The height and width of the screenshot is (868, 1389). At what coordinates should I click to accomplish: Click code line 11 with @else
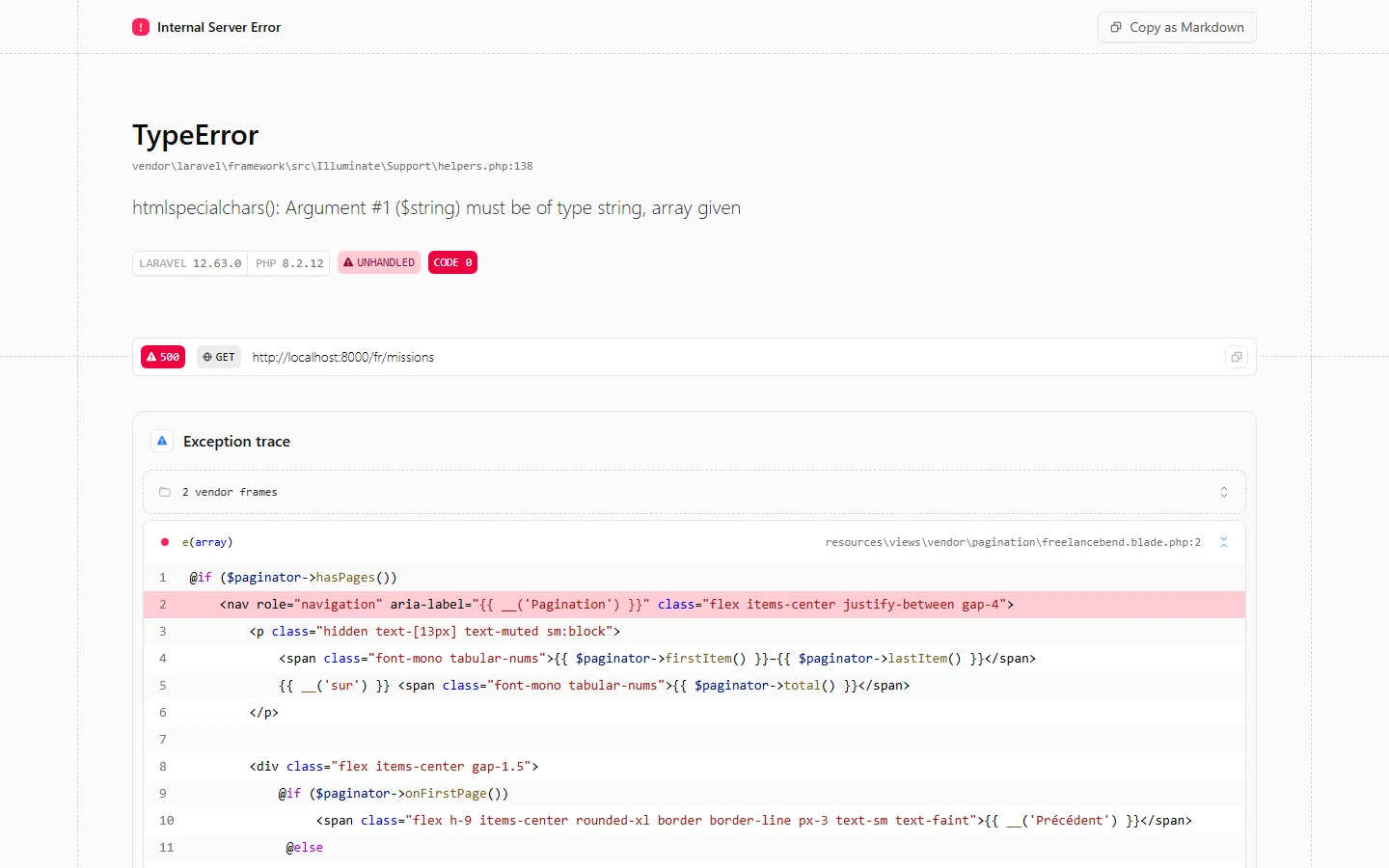[694, 848]
